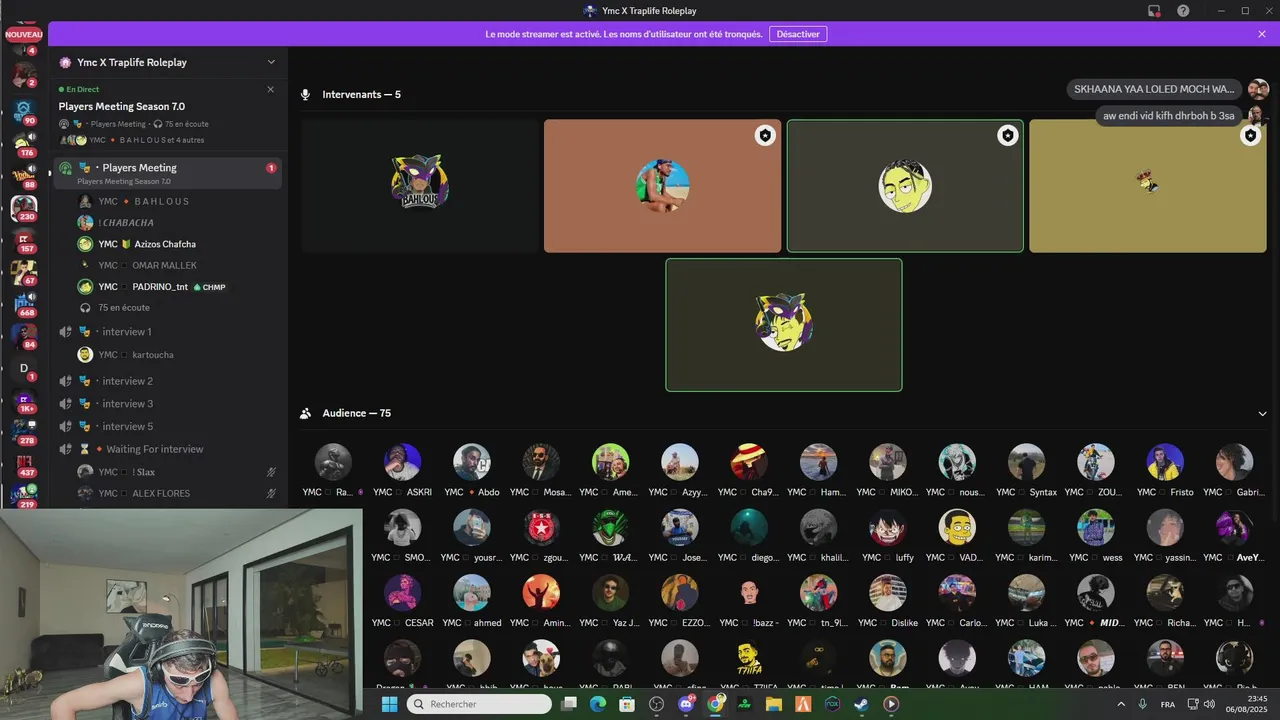Join the Players Meeting stage channel

pyautogui.click(x=168, y=172)
